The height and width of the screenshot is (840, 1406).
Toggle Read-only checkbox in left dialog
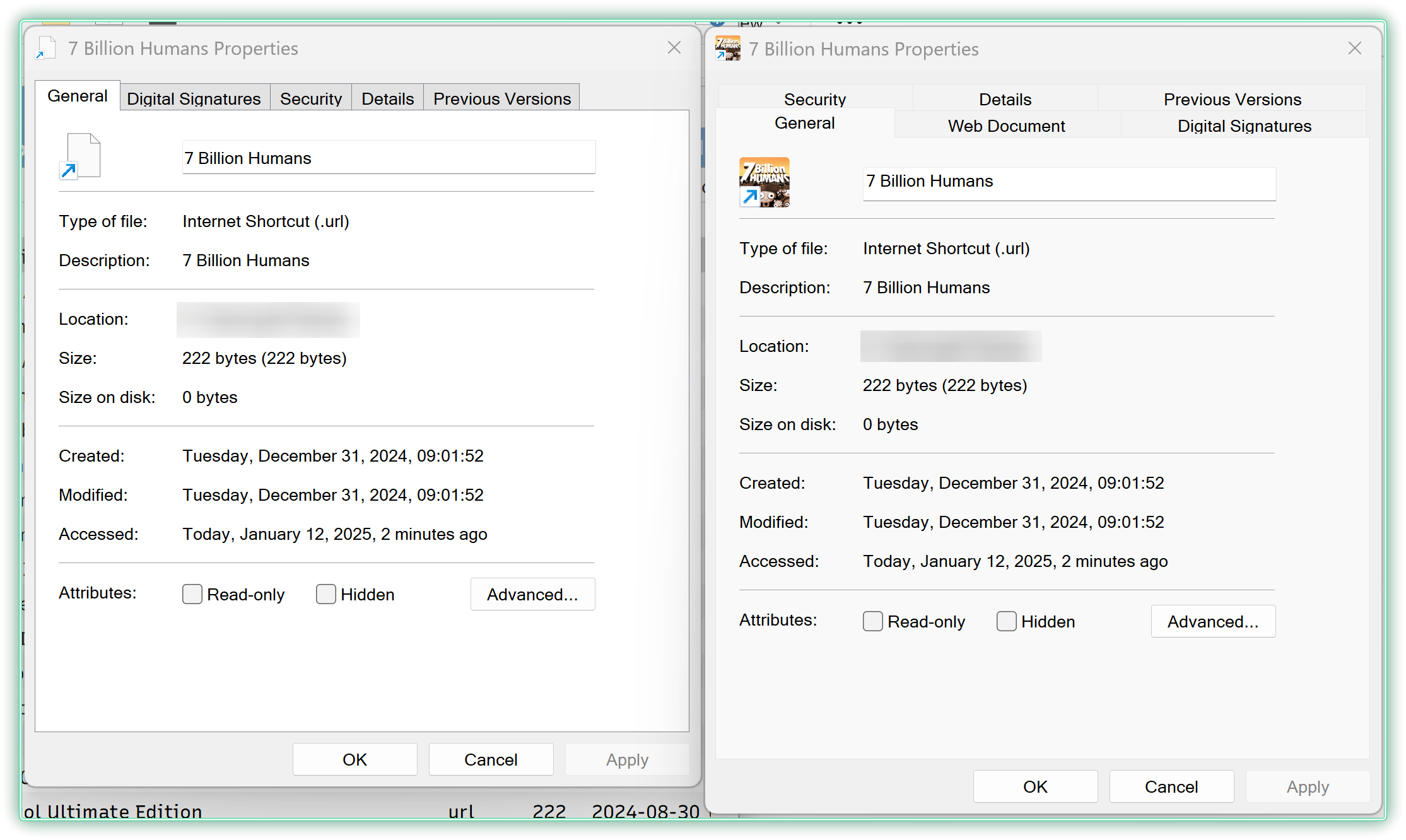192,594
